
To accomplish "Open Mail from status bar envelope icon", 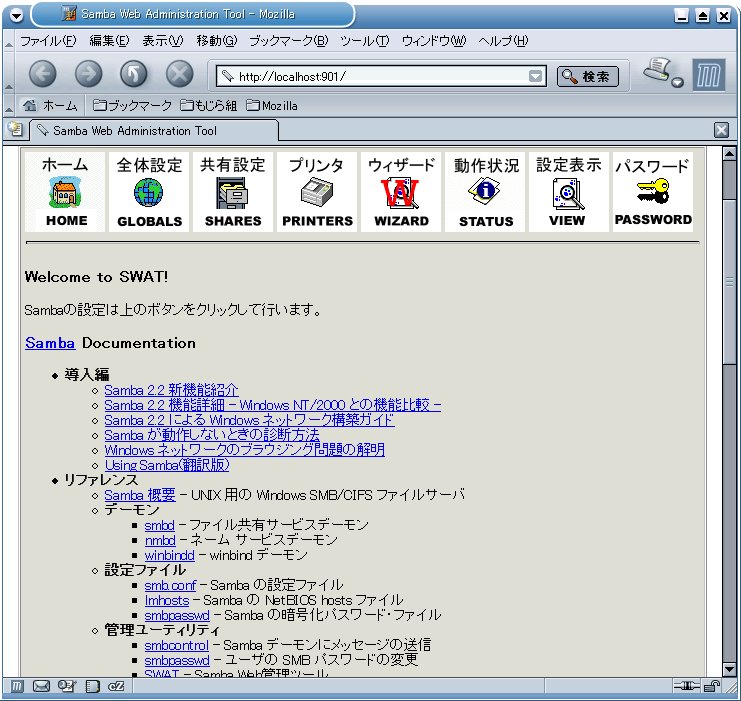I will [41, 686].
